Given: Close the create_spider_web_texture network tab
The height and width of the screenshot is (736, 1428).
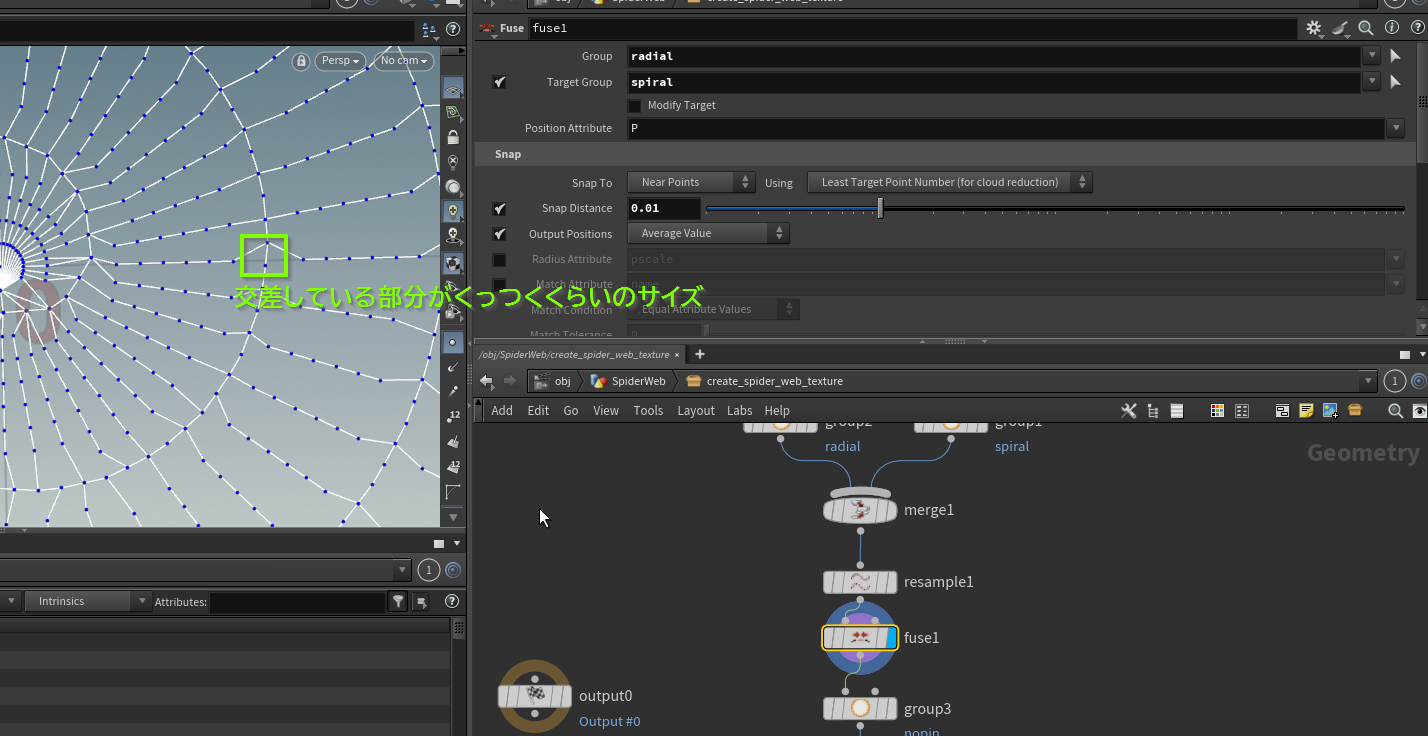Looking at the screenshot, I should point(677,355).
